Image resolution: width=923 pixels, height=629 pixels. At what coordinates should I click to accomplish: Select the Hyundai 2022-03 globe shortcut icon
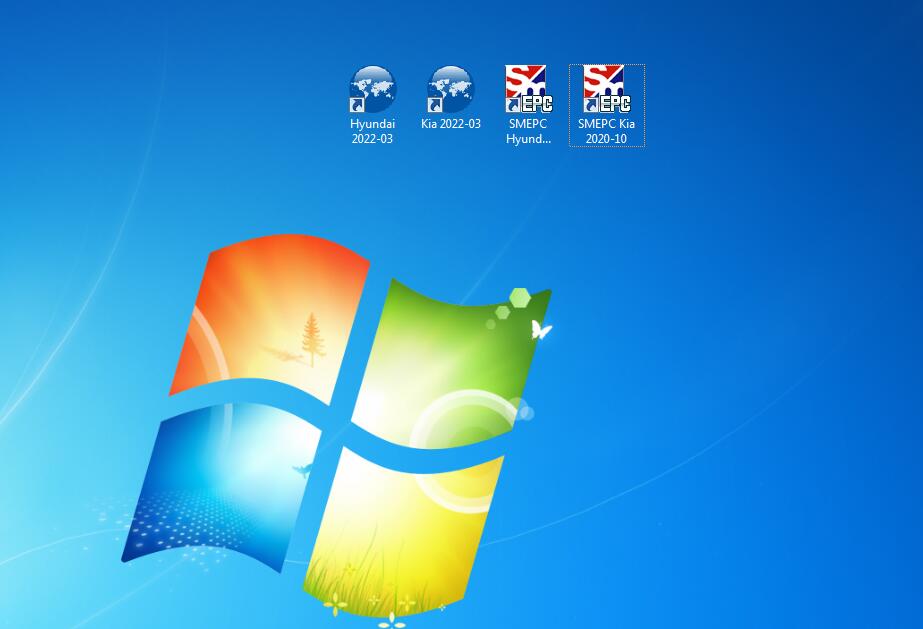point(373,89)
